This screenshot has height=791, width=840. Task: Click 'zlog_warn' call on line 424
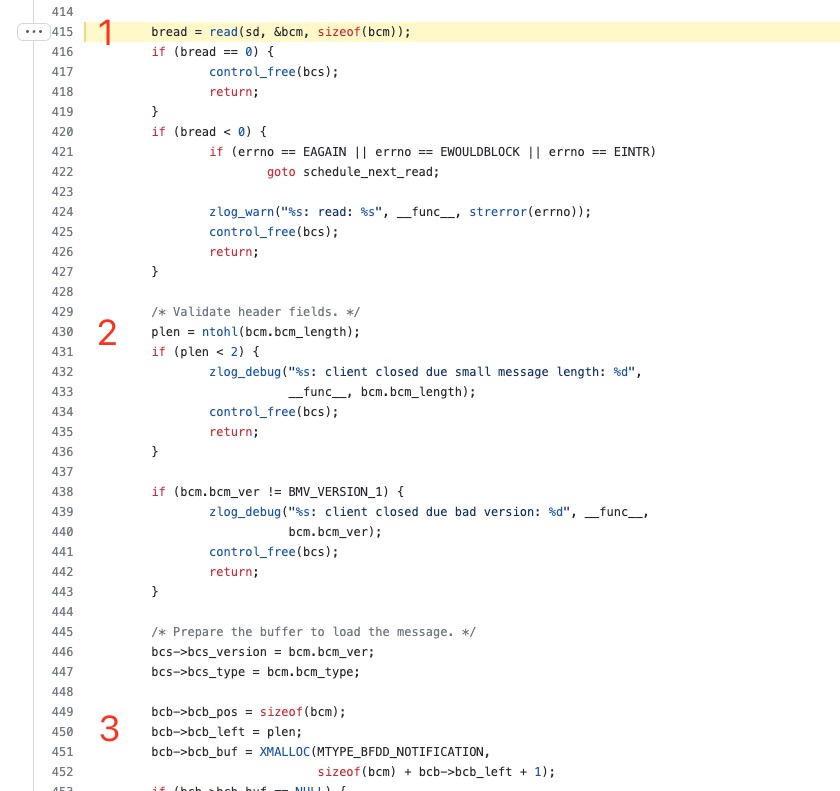pos(242,212)
